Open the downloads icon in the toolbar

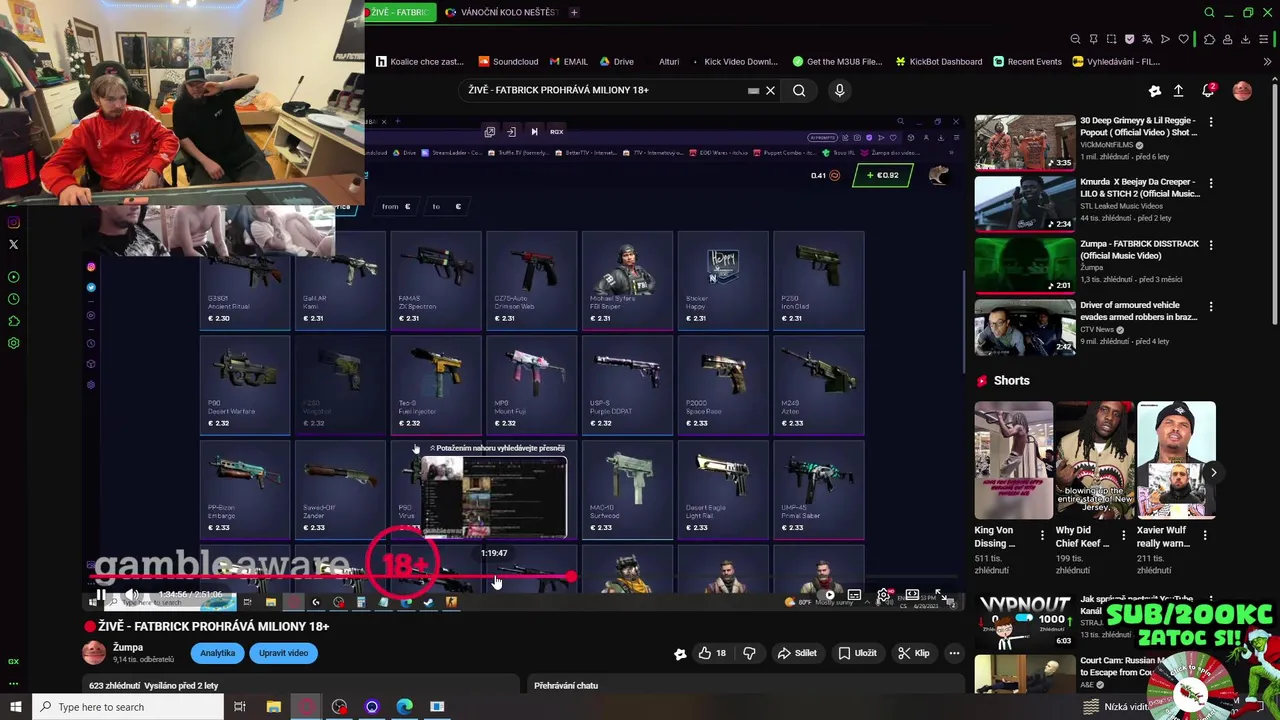click(1246, 39)
